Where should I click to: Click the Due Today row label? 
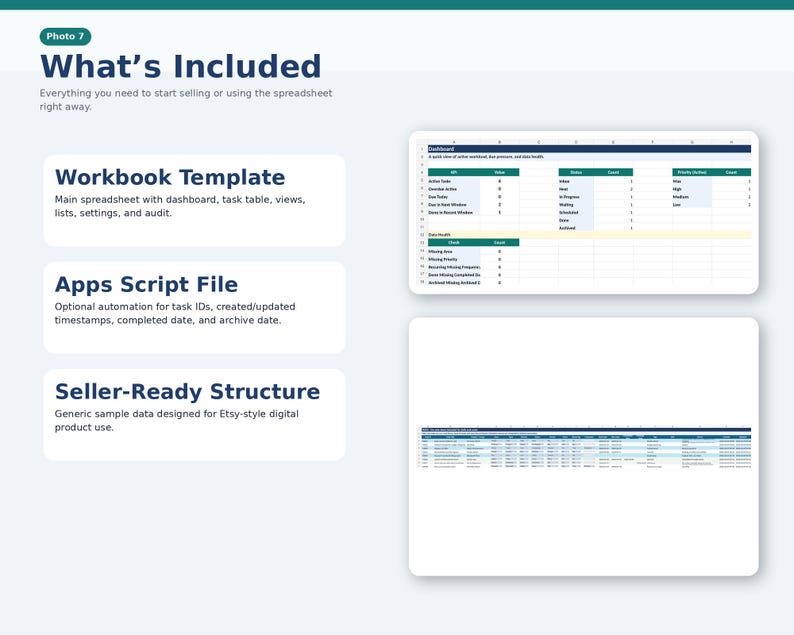(438, 196)
